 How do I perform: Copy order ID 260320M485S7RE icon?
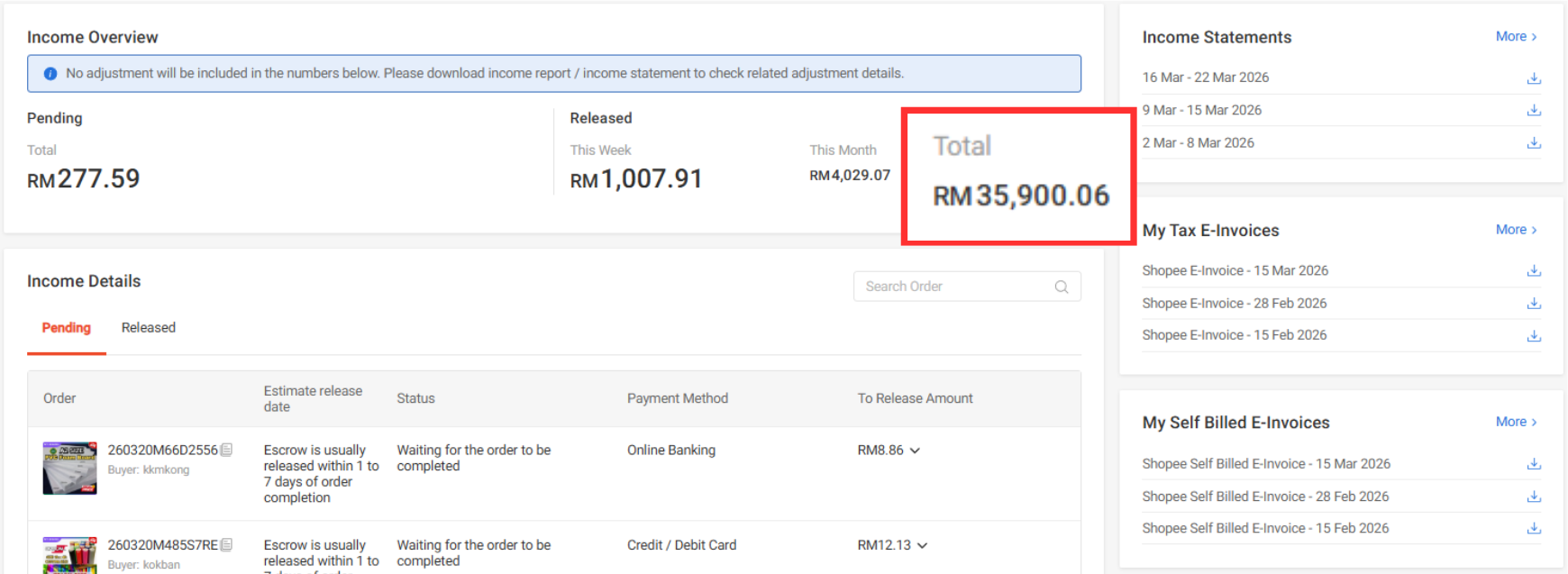click(226, 545)
